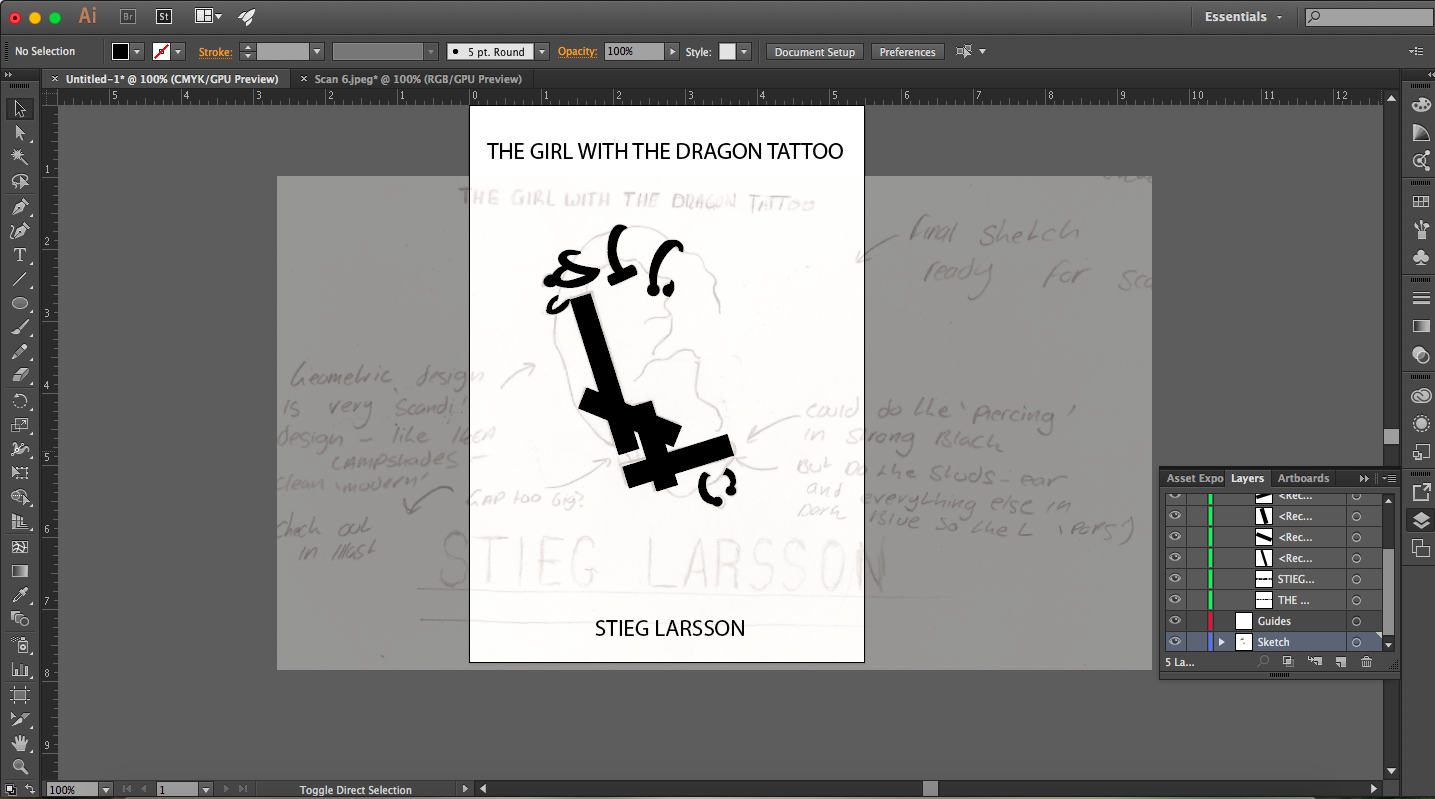Select the Curvature tool
This screenshot has width=1435, height=799.
20,231
